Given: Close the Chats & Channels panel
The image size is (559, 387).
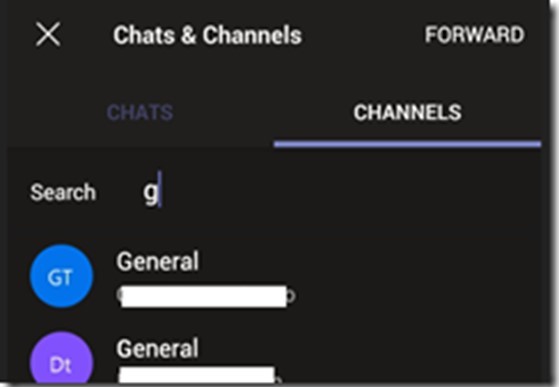Looking at the screenshot, I should click(x=48, y=34).
